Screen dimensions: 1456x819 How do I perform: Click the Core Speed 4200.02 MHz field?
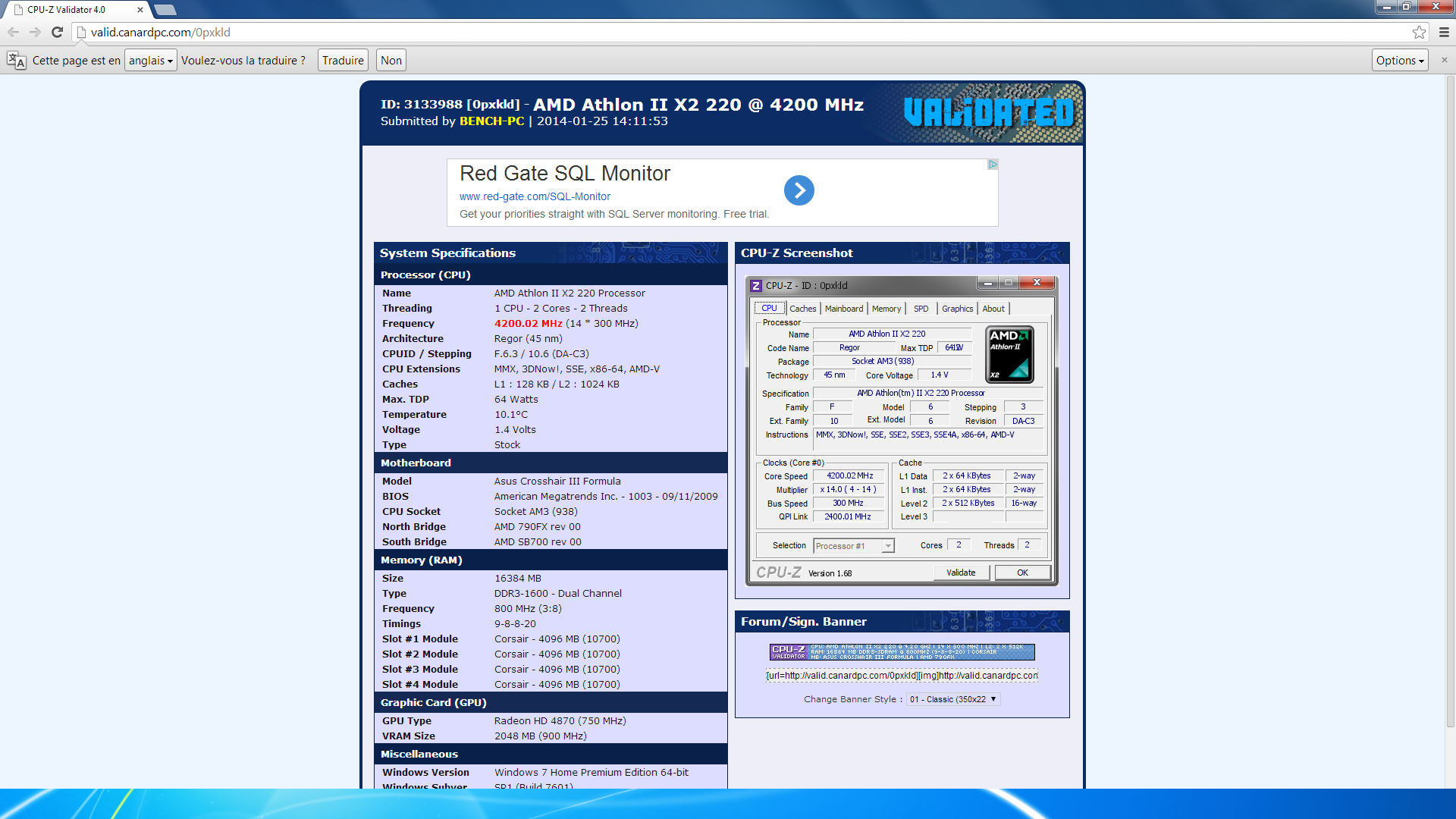849,476
